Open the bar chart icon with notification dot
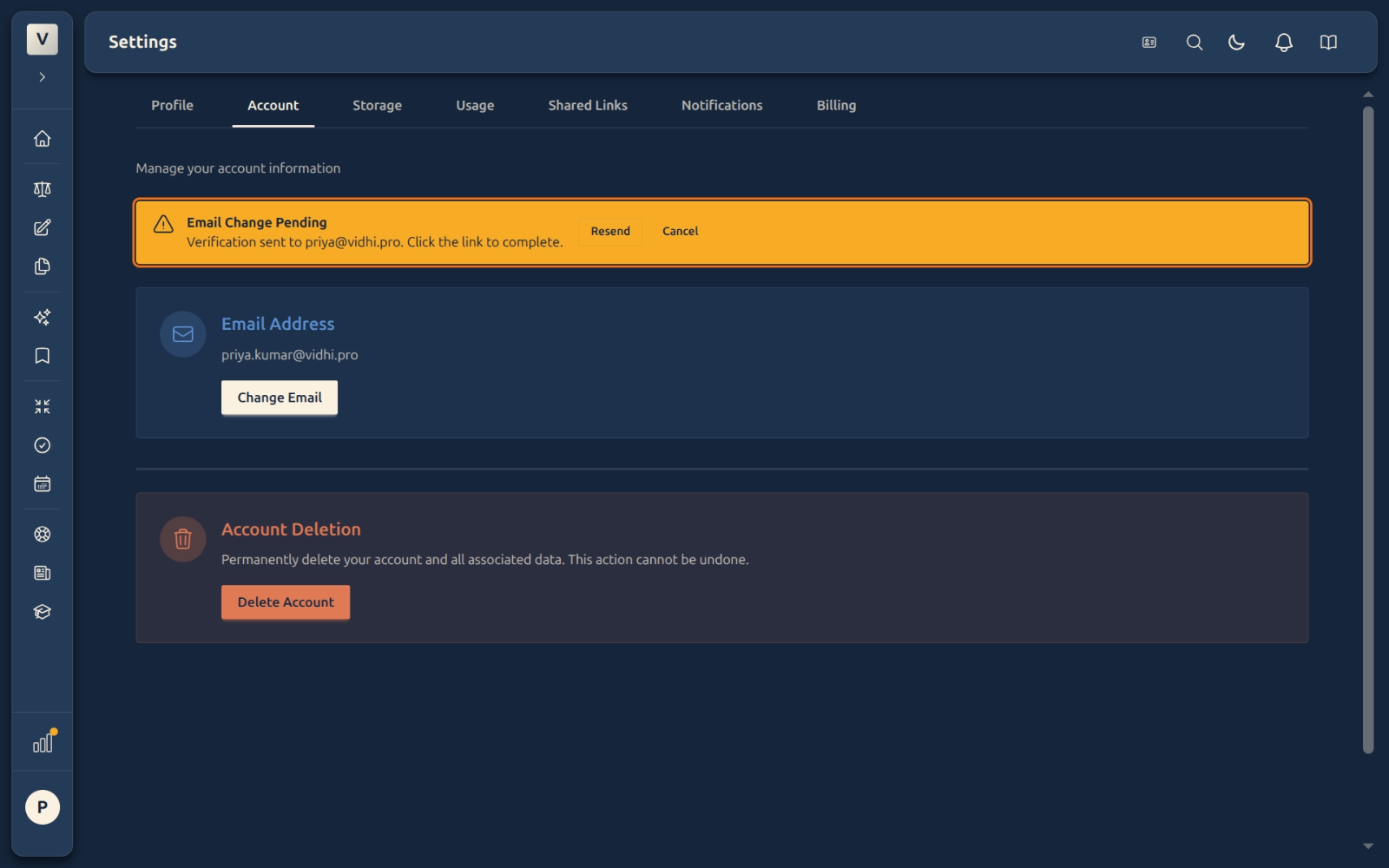This screenshot has width=1389, height=868. (x=43, y=742)
